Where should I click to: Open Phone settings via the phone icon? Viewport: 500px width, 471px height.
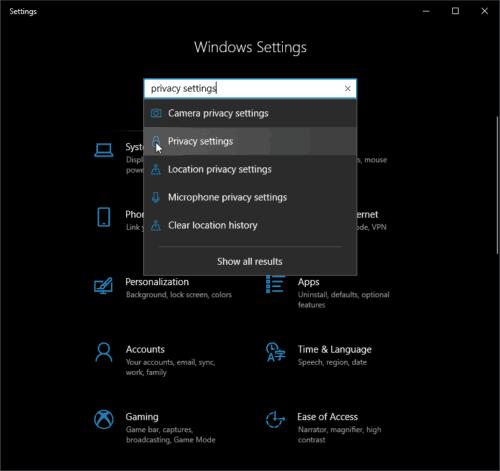[104, 217]
